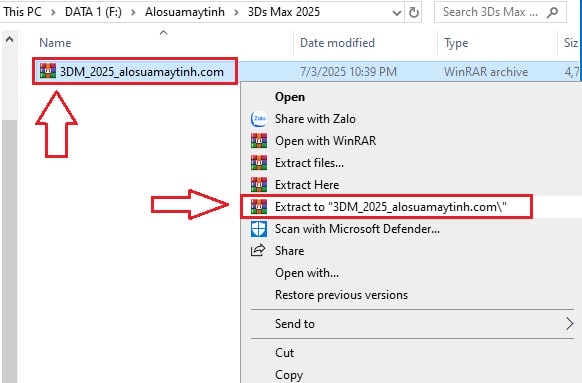The height and width of the screenshot is (383, 582).
Task: Click WinRAR icon beside Extract files...
Action: 259,163
